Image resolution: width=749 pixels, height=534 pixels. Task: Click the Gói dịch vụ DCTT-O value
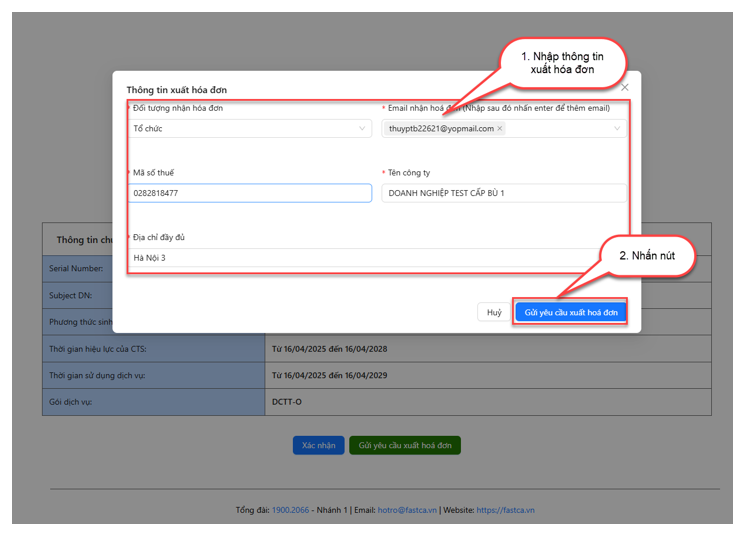287,401
